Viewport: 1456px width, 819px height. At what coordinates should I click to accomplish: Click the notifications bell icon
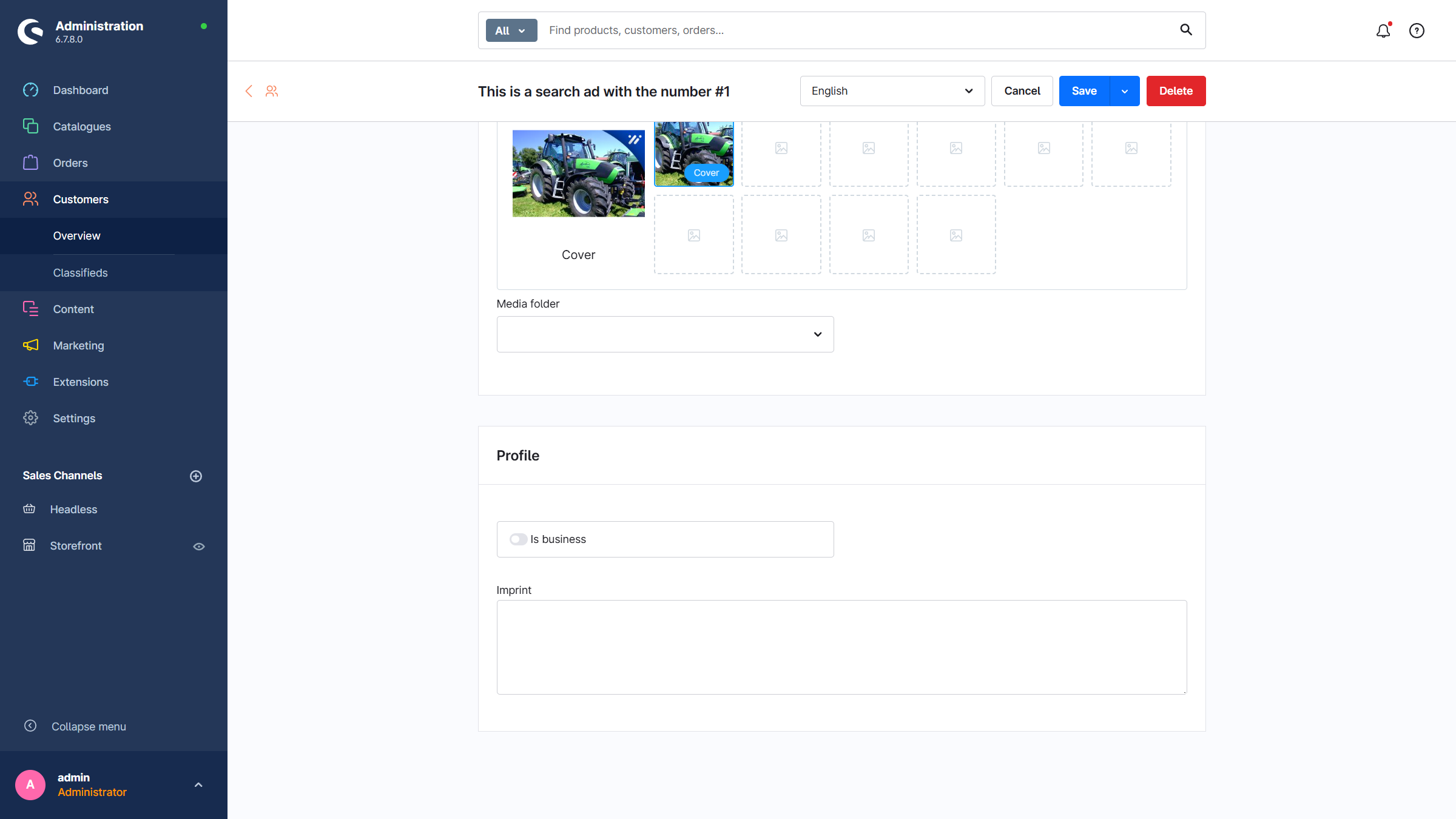[1383, 30]
